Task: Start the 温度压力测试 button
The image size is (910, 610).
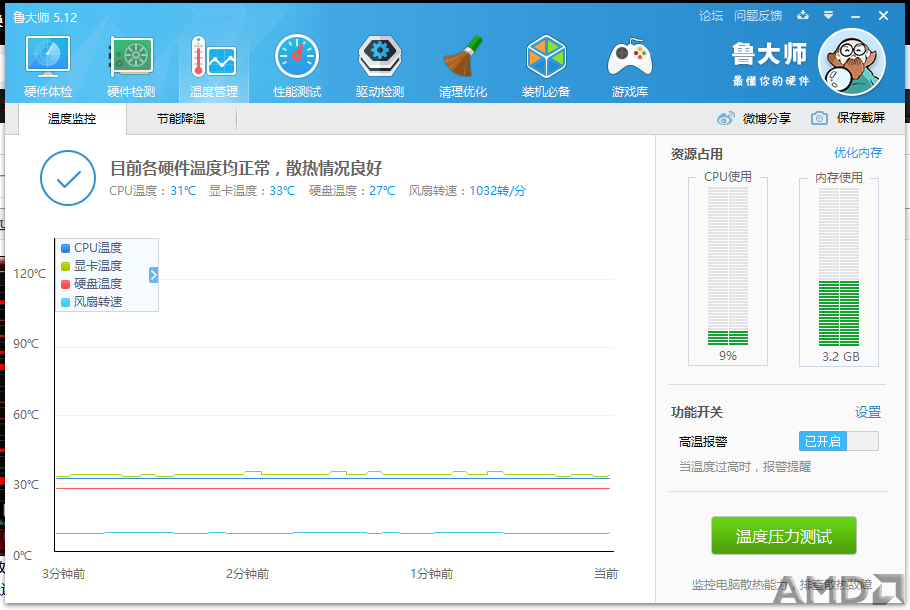Action: tap(784, 536)
